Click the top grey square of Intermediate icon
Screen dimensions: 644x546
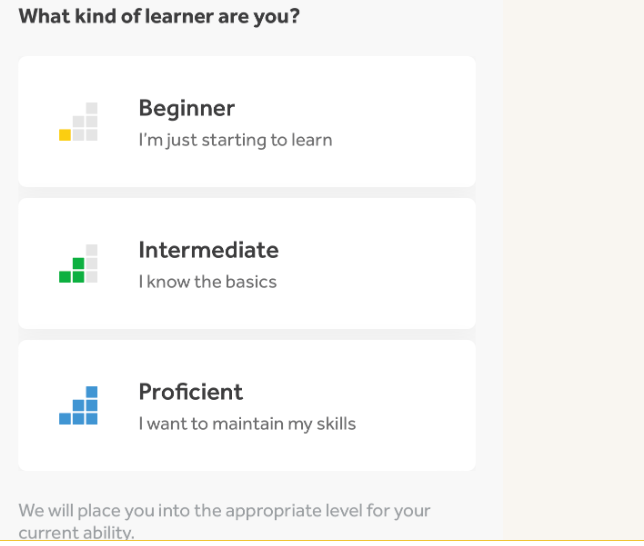[x=92, y=250]
